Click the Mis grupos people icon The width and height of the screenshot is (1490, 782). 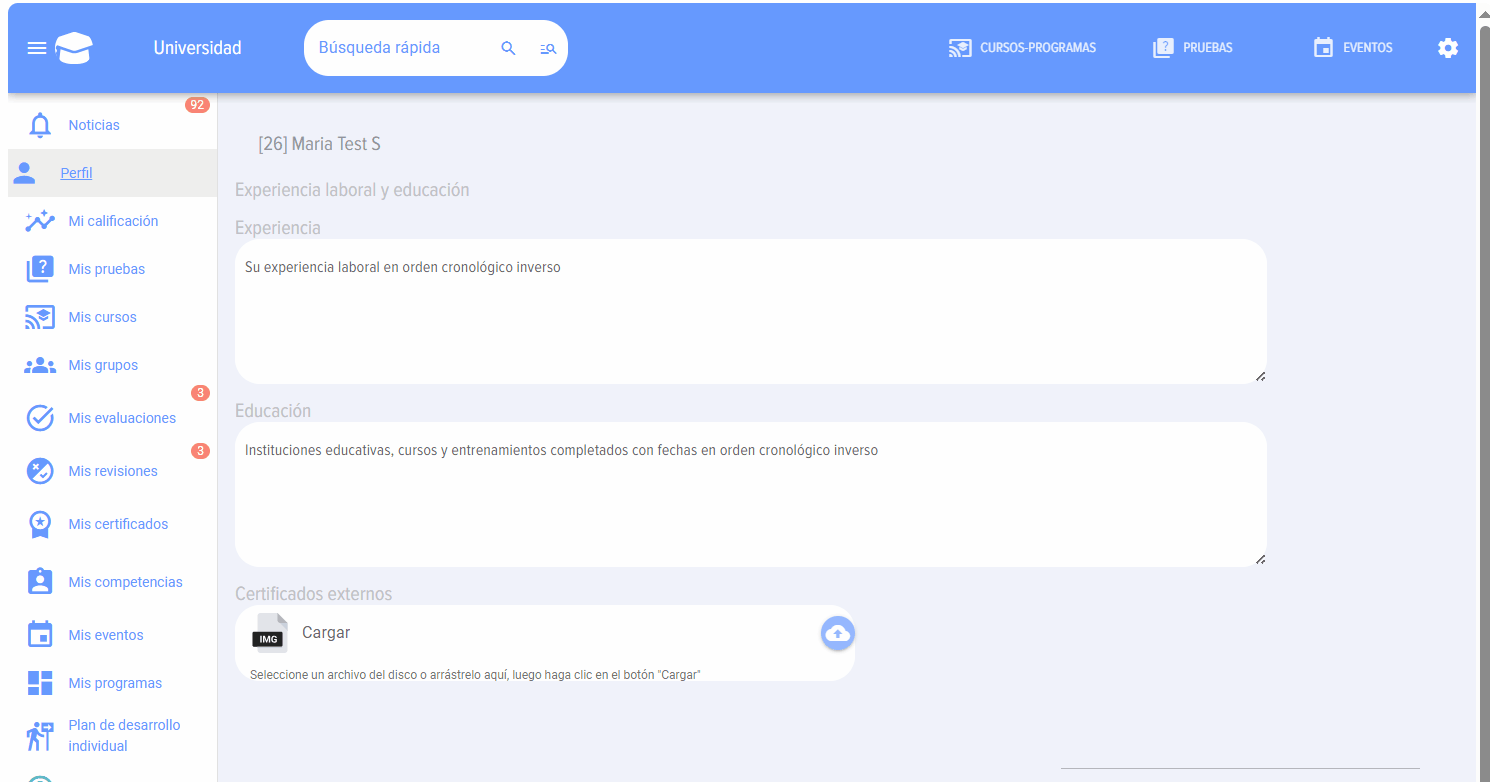(x=40, y=365)
